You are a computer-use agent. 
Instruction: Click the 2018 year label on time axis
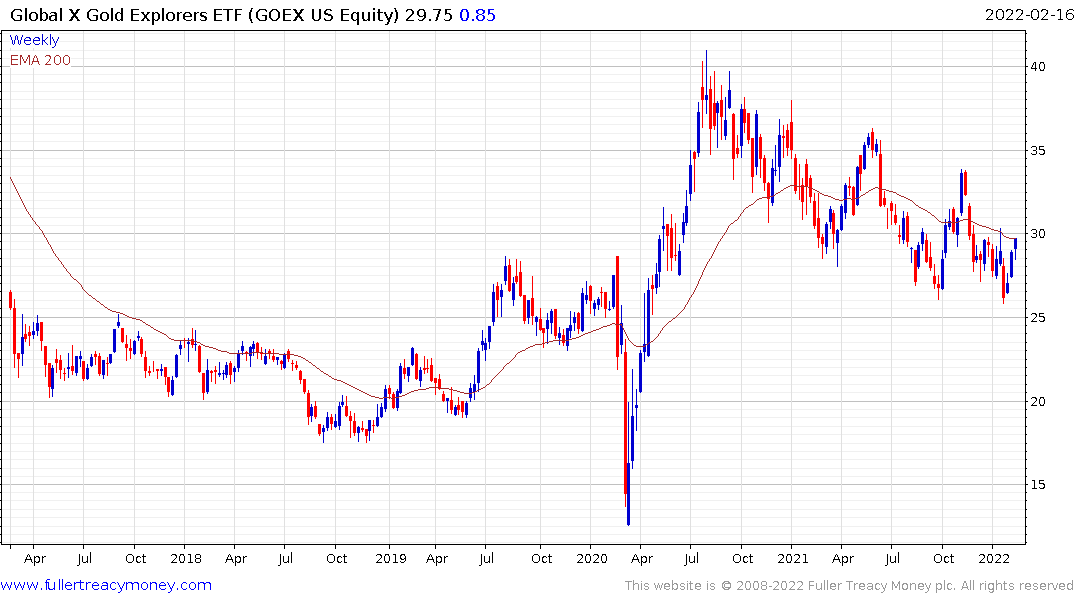pyautogui.click(x=186, y=558)
